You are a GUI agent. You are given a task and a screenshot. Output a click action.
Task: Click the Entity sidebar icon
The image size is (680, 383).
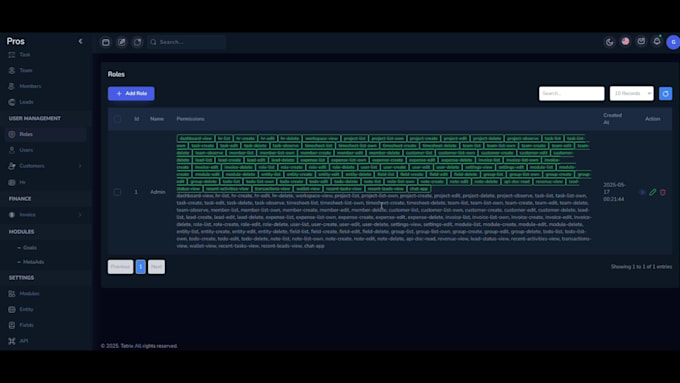(x=12, y=309)
